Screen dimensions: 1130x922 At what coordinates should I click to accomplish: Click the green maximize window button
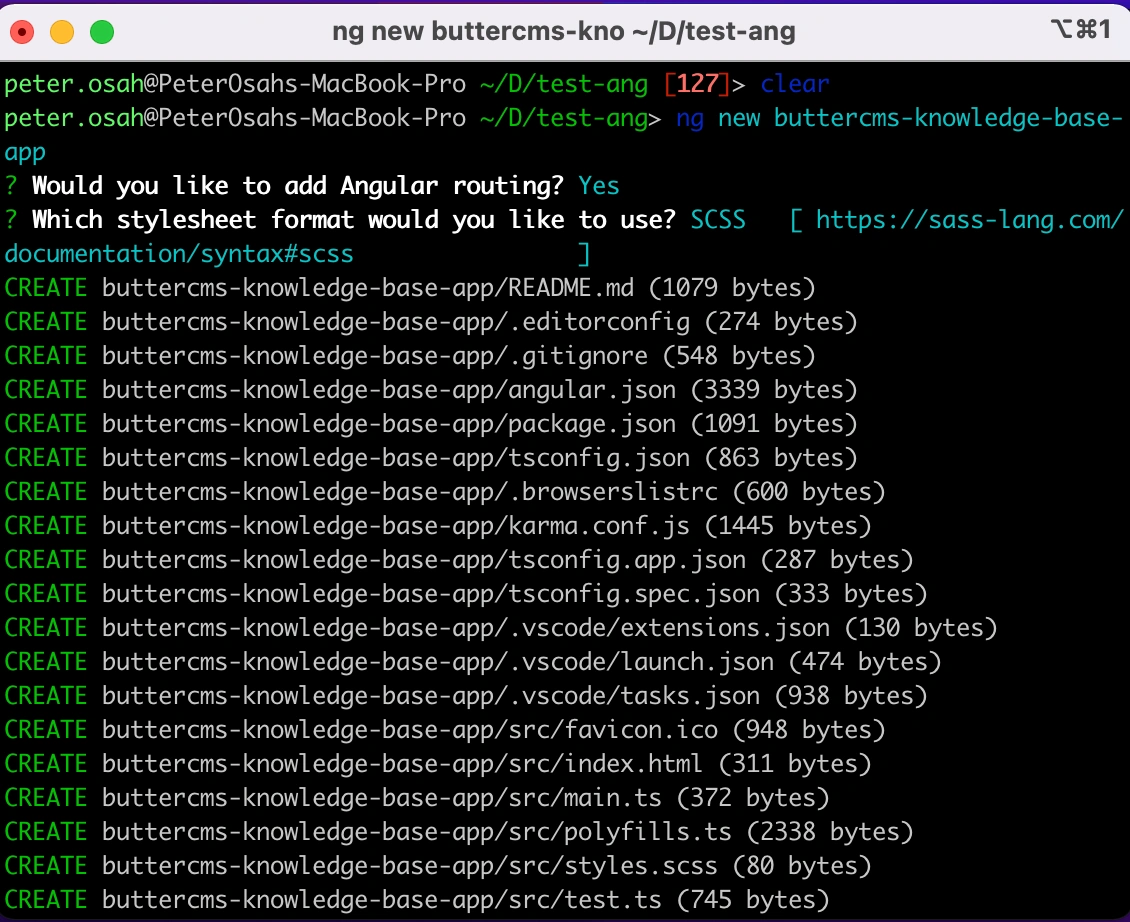[x=102, y=32]
